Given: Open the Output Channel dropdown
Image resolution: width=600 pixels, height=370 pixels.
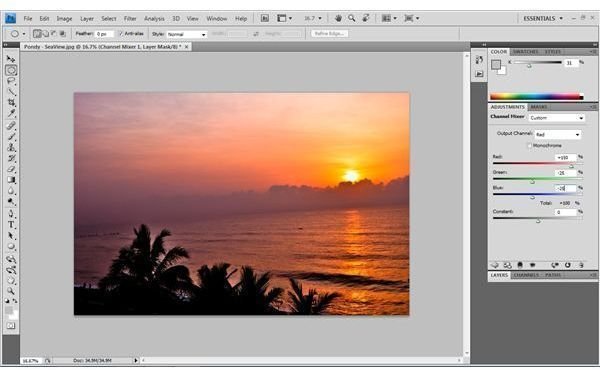Looking at the screenshot, I should coord(558,134).
